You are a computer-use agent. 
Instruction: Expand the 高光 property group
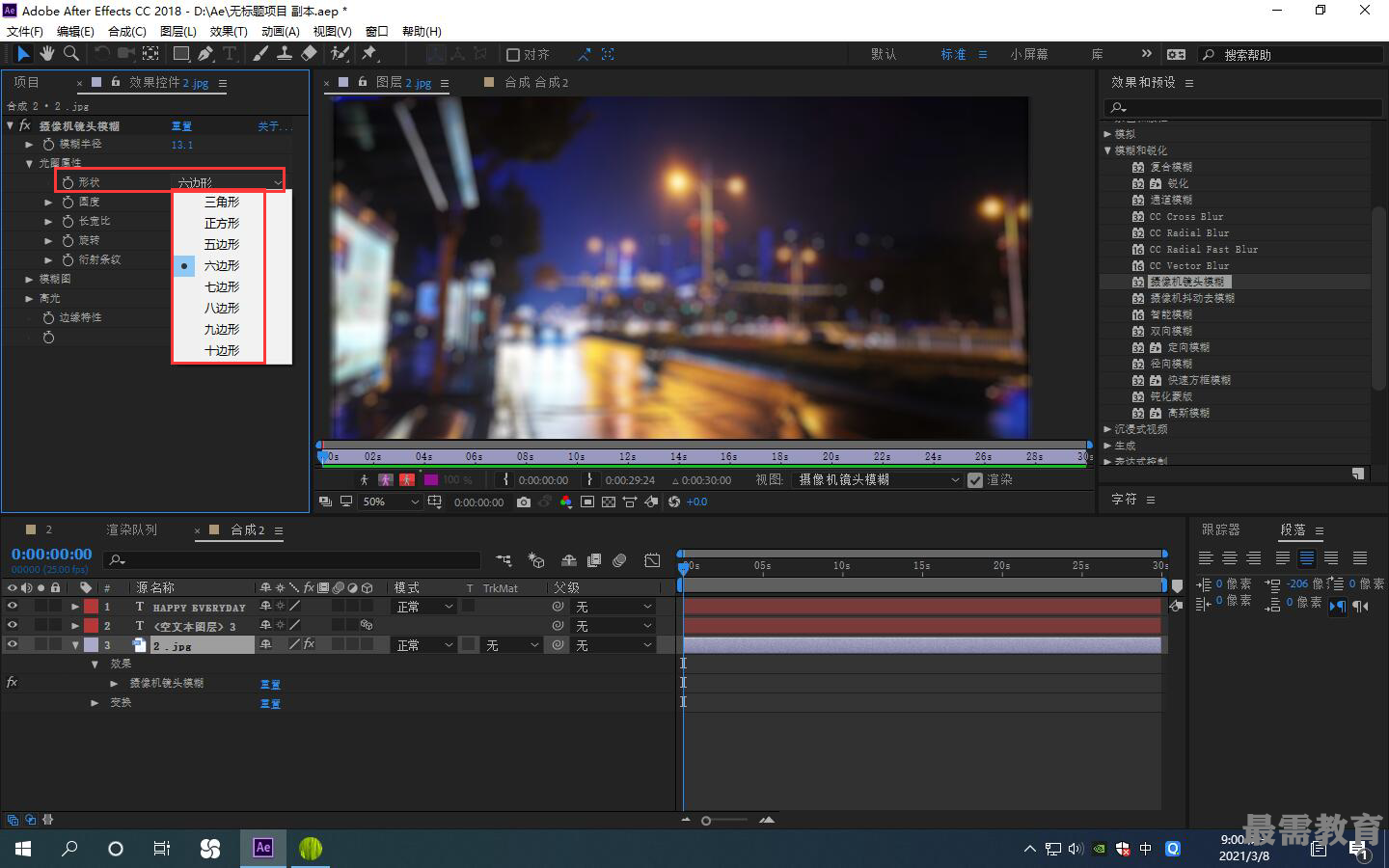(x=29, y=298)
